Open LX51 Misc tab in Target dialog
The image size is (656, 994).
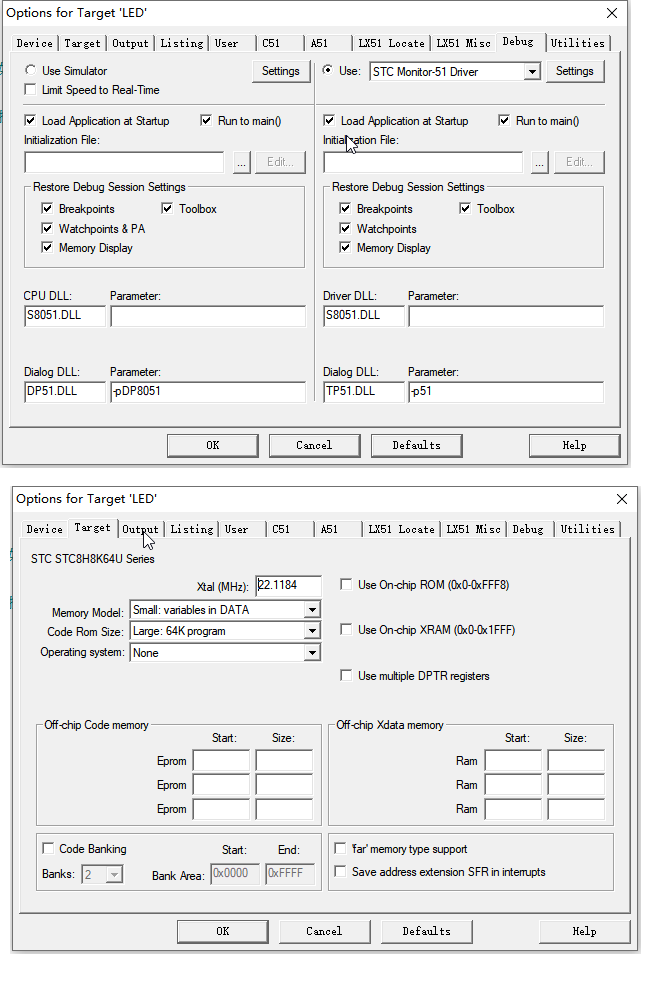(473, 529)
